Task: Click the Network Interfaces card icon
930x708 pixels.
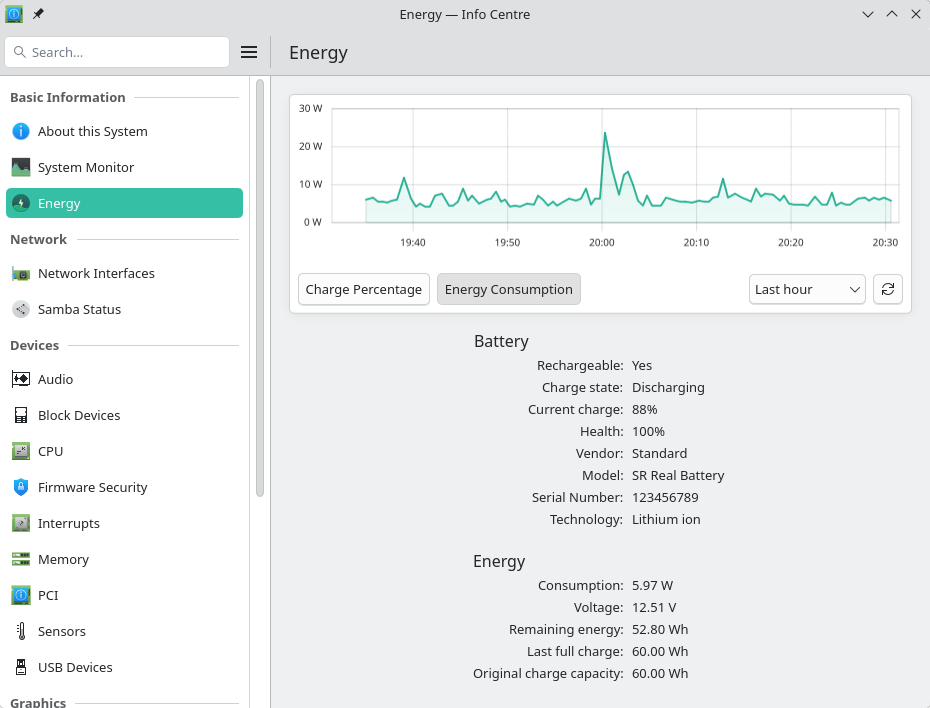Action: coord(20,273)
